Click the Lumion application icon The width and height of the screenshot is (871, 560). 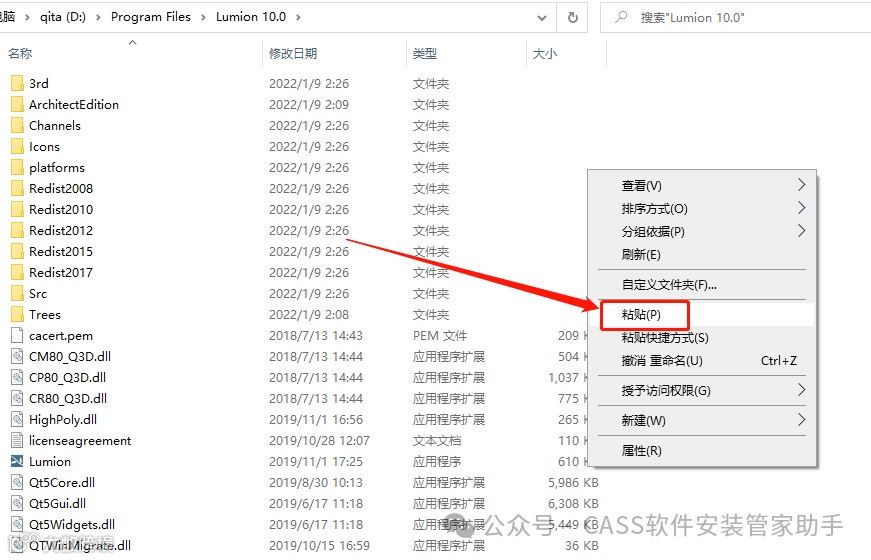[x=17, y=462]
